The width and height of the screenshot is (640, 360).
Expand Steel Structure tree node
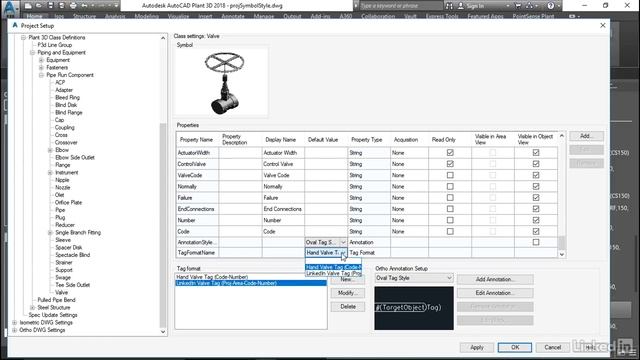pos(32,308)
